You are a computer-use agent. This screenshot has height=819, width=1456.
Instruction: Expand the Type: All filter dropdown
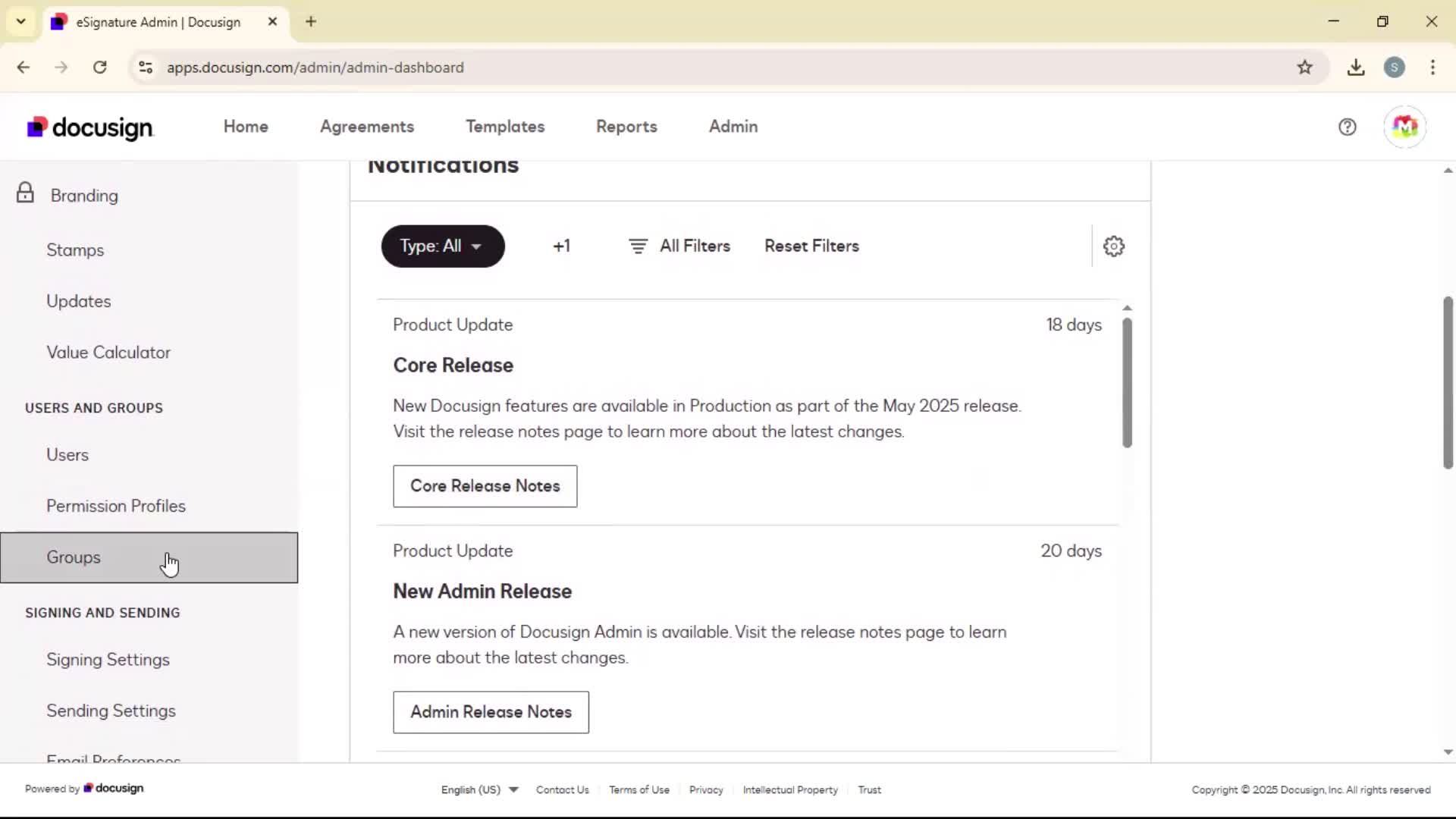point(443,246)
